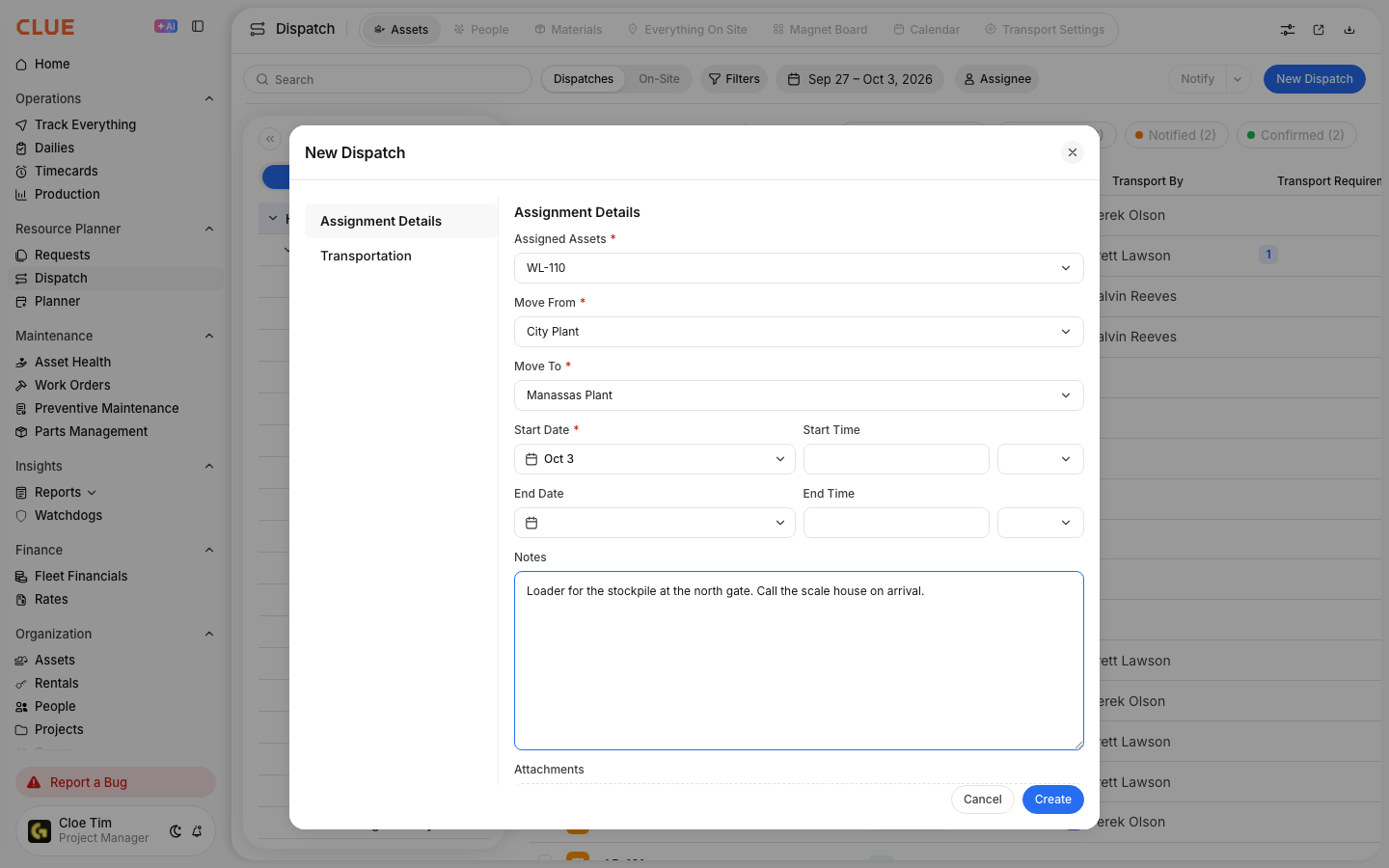This screenshot has height=868, width=1389.
Task: Open the AI assistant badge
Action: point(166,26)
